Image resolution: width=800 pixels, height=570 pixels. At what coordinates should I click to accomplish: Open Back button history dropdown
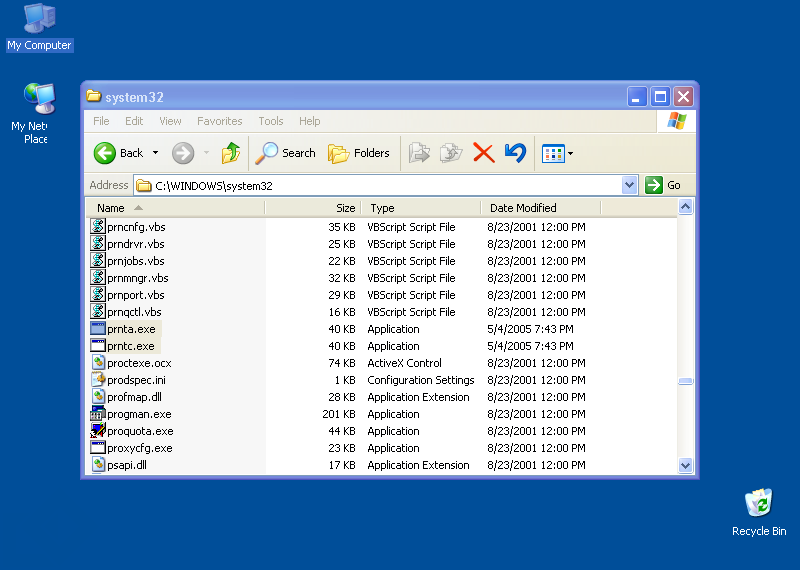[x=156, y=153]
